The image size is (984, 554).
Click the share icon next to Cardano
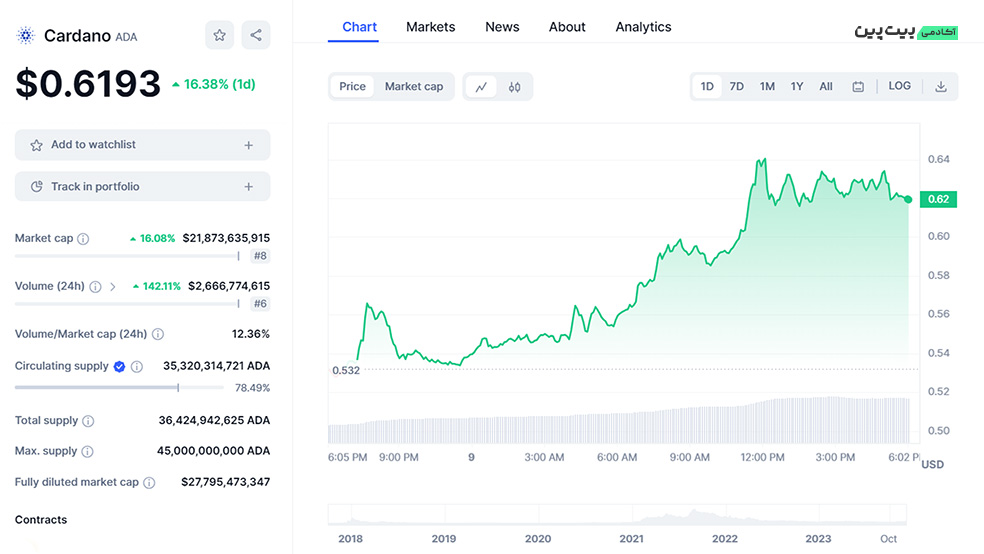[256, 35]
